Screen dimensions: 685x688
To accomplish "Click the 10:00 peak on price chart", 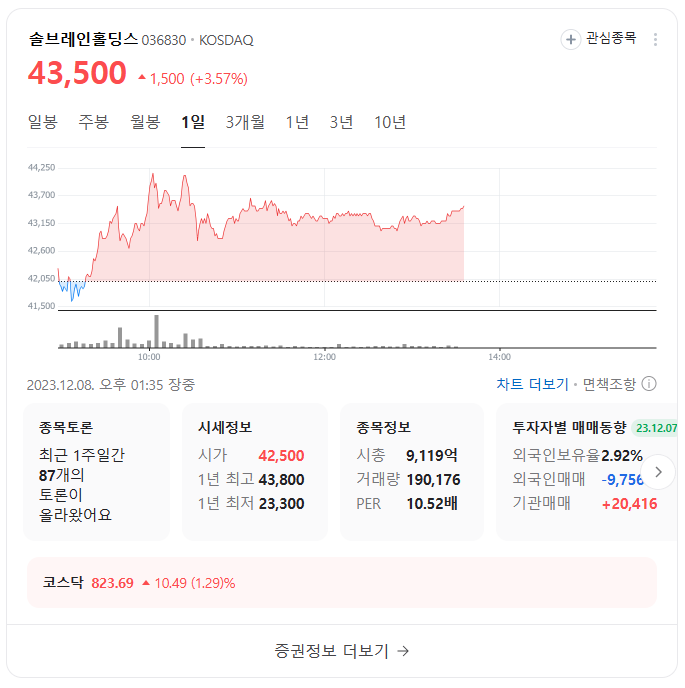I will (x=153, y=174).
